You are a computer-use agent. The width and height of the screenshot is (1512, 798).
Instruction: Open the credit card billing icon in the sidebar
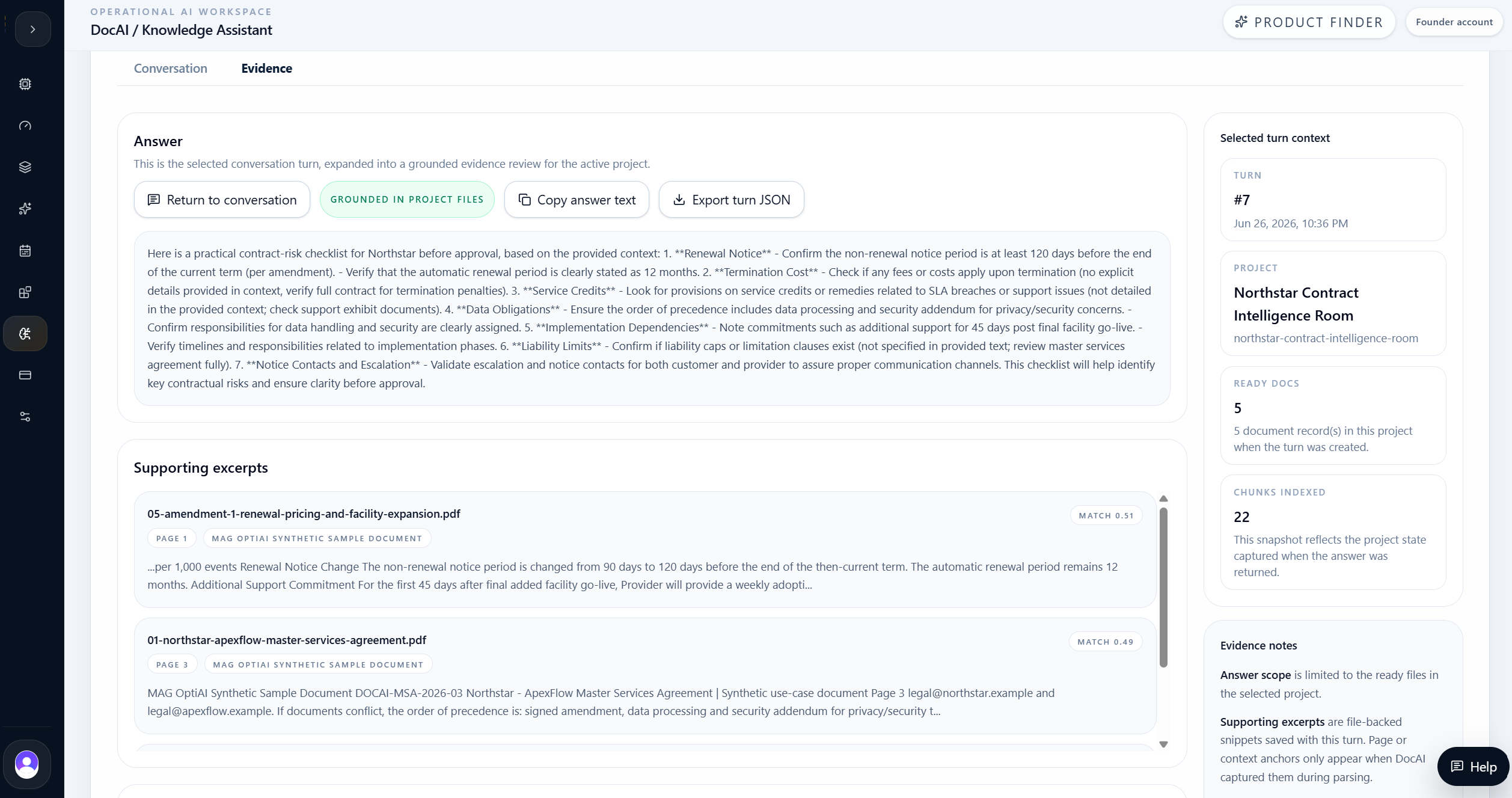coord(25,375)
